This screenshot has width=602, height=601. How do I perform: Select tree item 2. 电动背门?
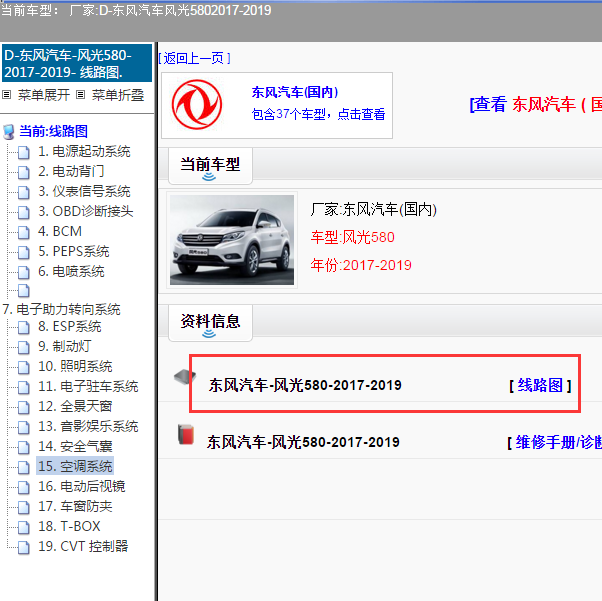pos(71,172)
